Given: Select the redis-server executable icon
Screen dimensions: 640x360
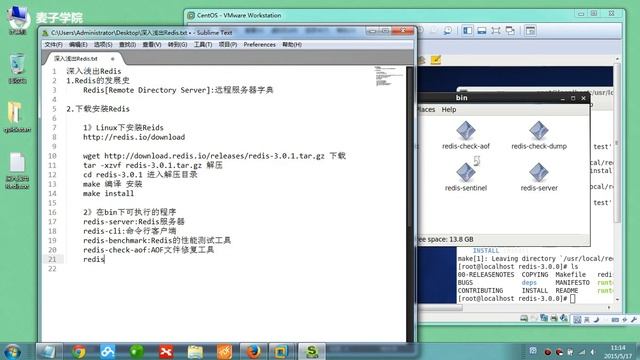Looking at the screenshot, I should [539, 172].
